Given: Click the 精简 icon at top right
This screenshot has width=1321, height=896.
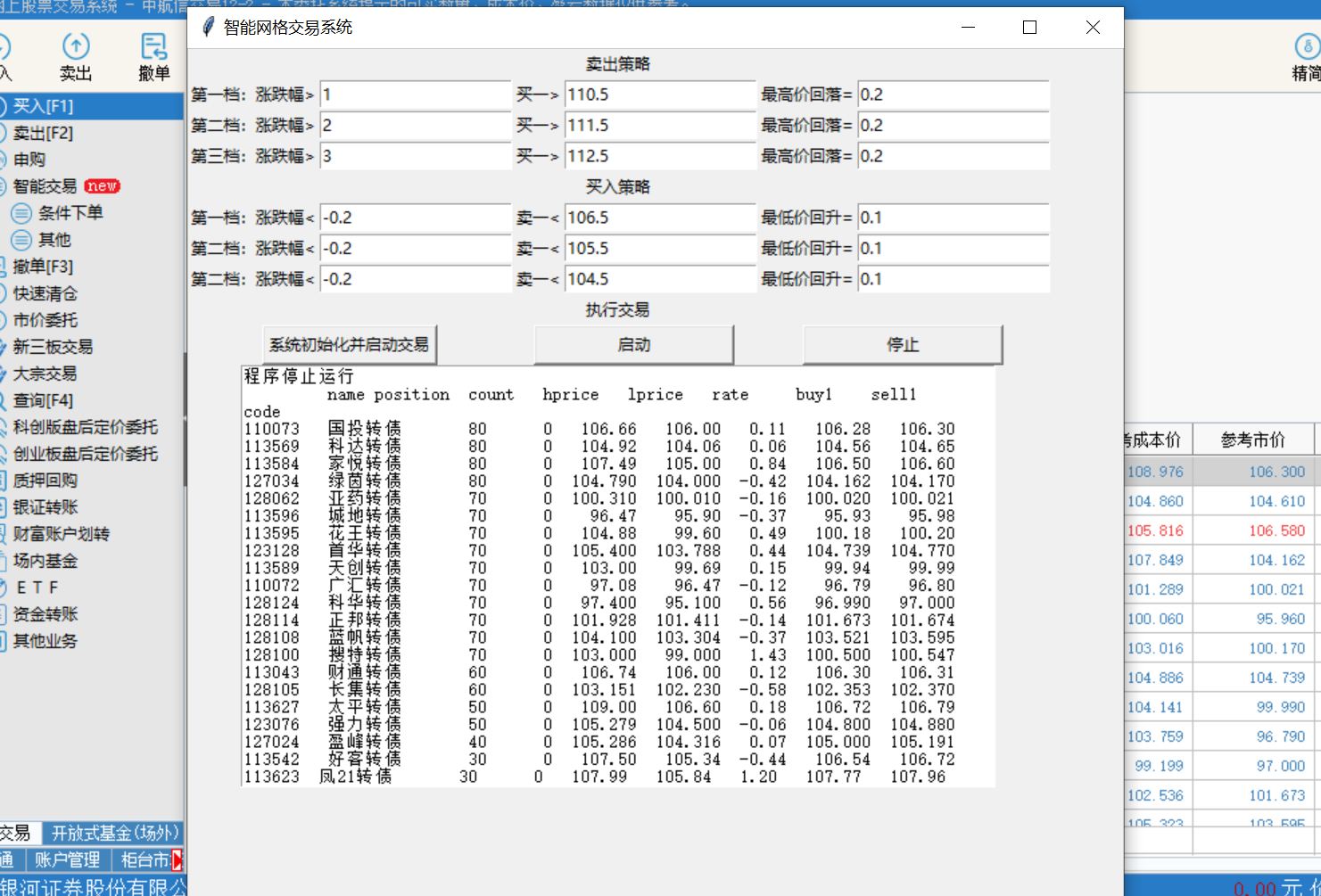Looking at the screenshot, I should [1307, 46].
